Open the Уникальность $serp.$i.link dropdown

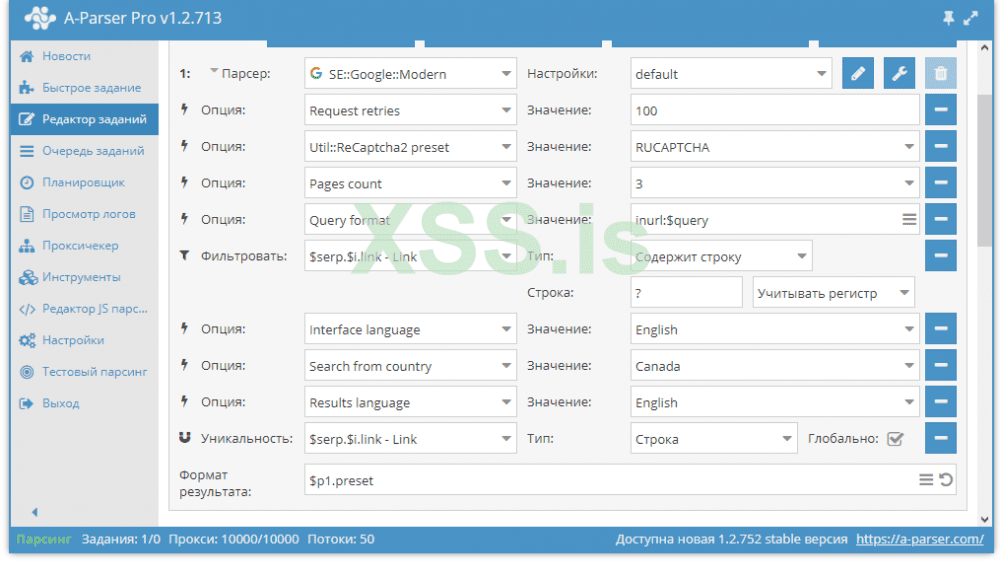coord(410,438)
